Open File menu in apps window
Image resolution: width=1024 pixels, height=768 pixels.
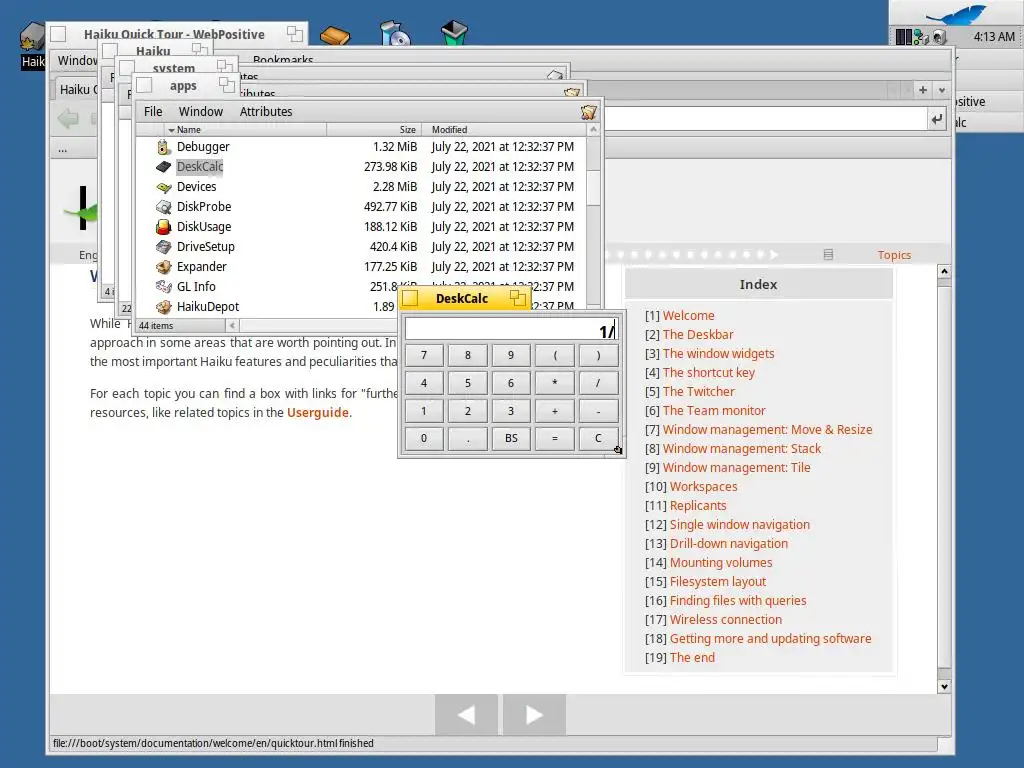[153, 112]
